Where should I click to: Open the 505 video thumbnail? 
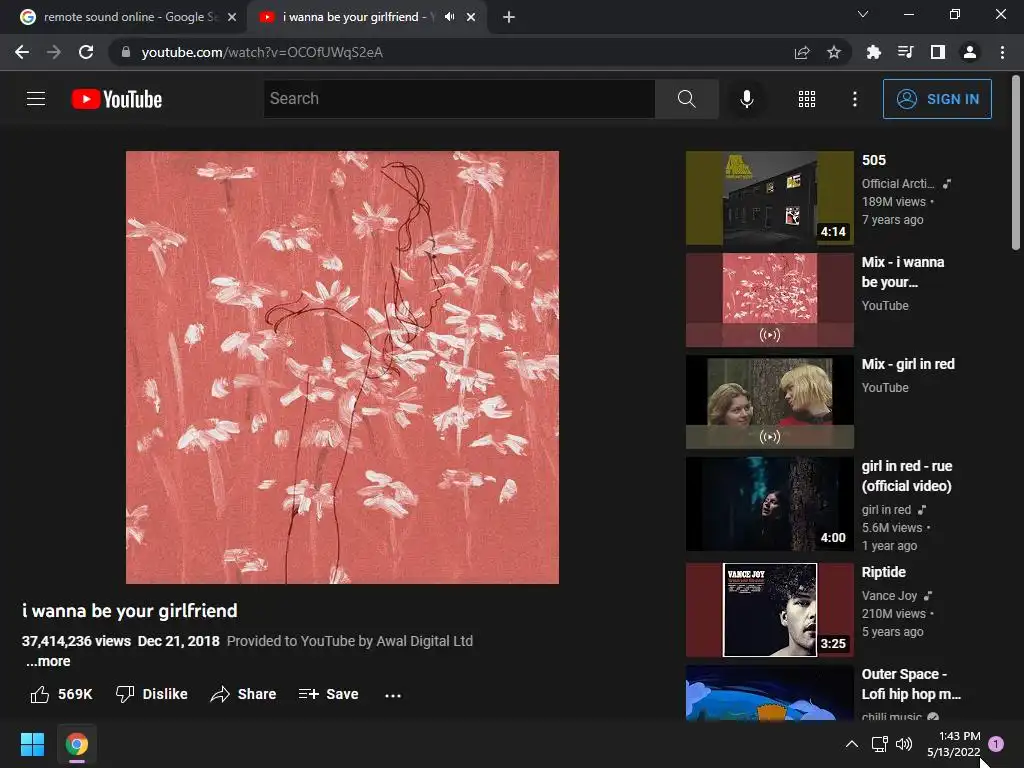click(x=769, y=198)
